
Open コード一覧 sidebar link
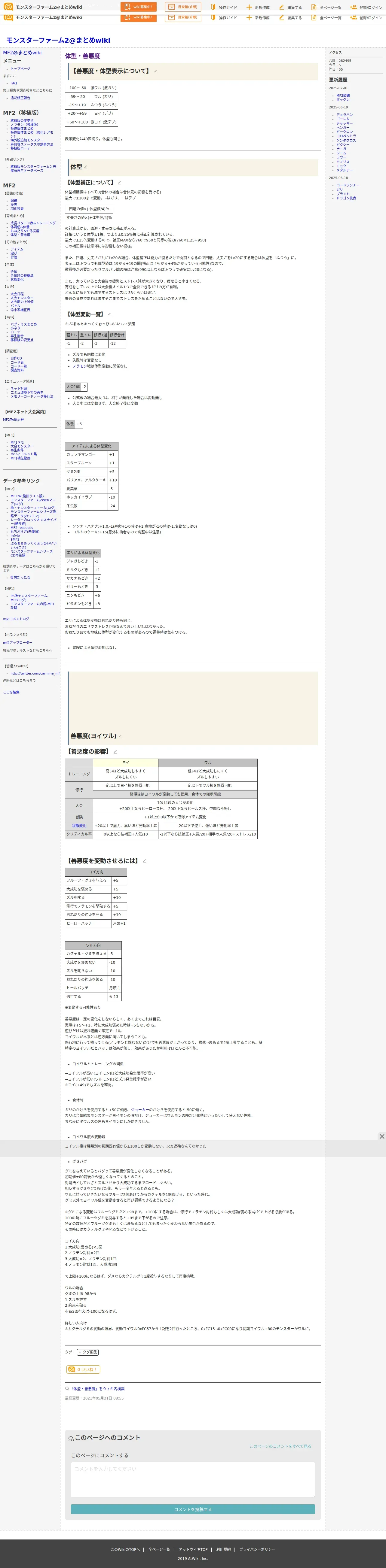(19, 366)
